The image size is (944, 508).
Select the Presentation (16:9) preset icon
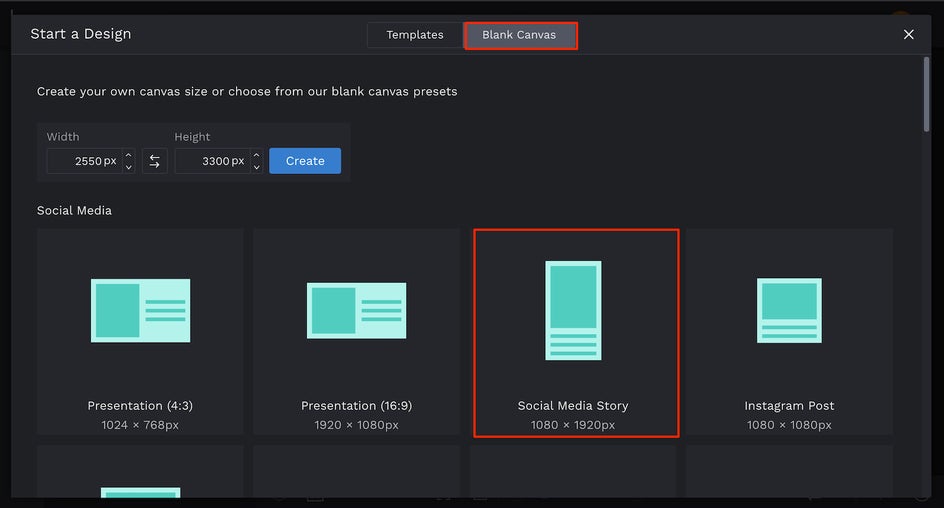(x=356, y=311)
